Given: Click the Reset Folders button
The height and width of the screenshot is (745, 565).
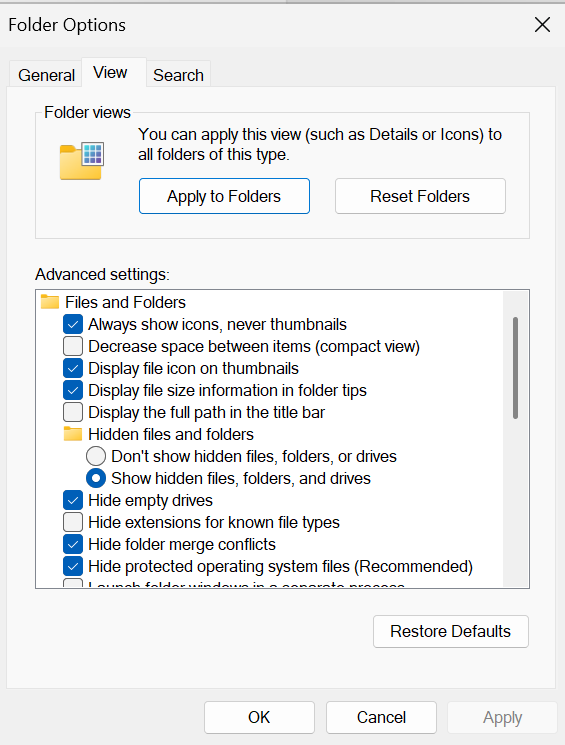Looking at the screenshot, I should coord(420,196).
